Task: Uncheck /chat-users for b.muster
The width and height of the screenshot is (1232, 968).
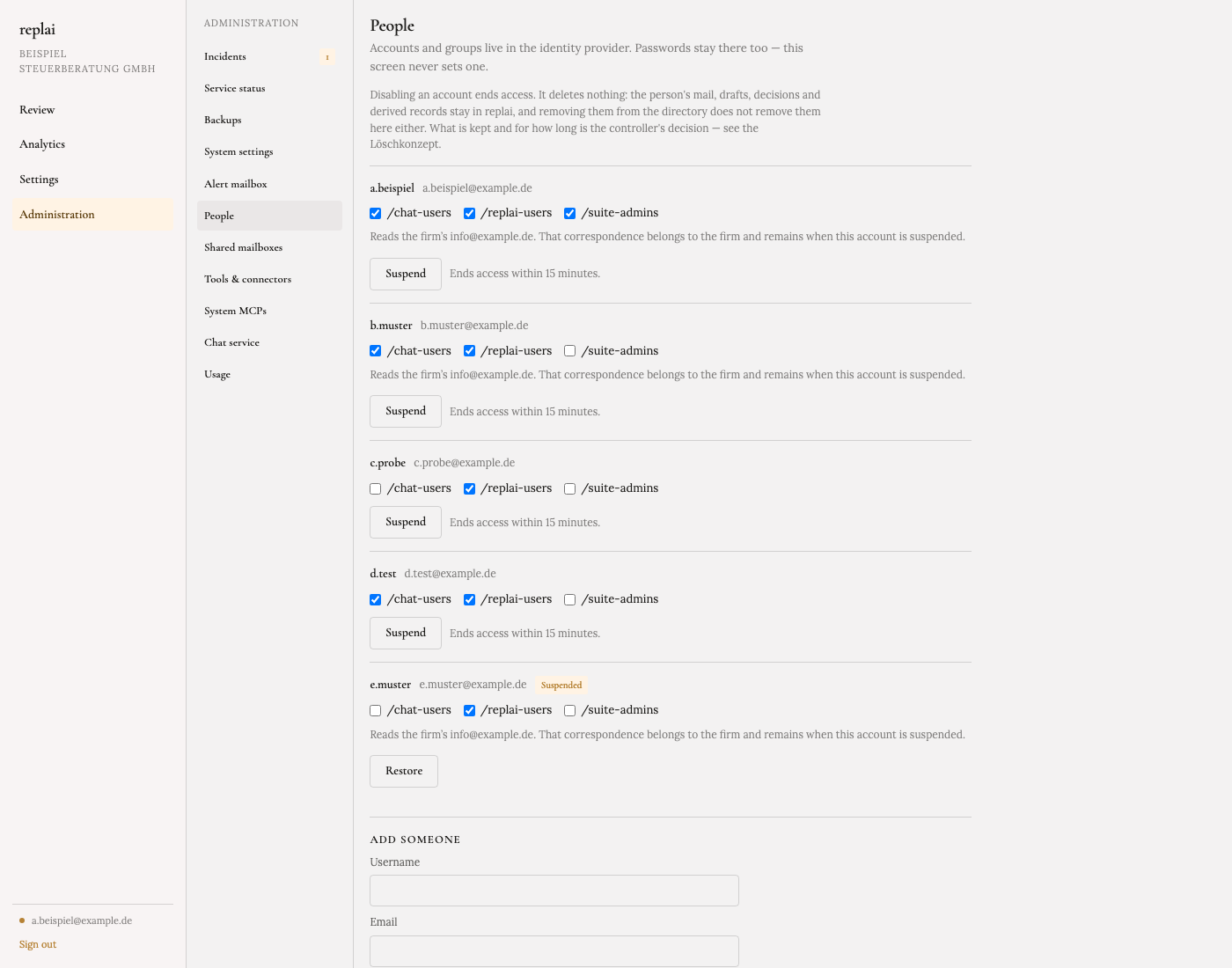Action: pos(376,351)
